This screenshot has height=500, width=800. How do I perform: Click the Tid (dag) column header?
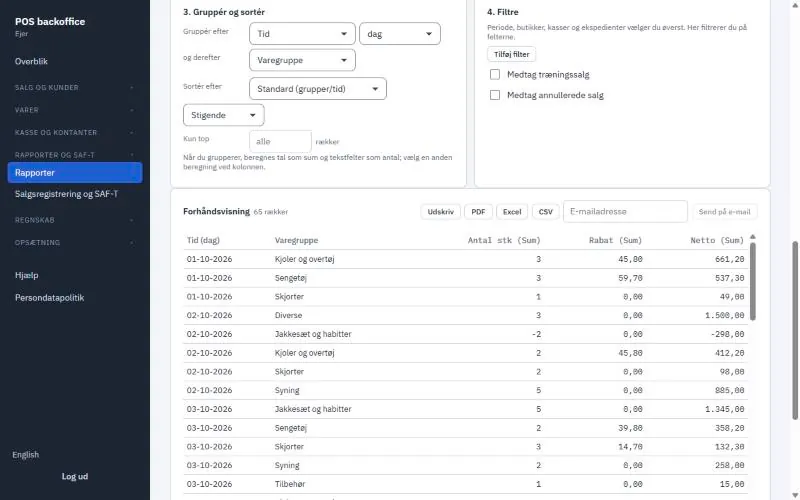pyautogui.click(x=203, y=240)
